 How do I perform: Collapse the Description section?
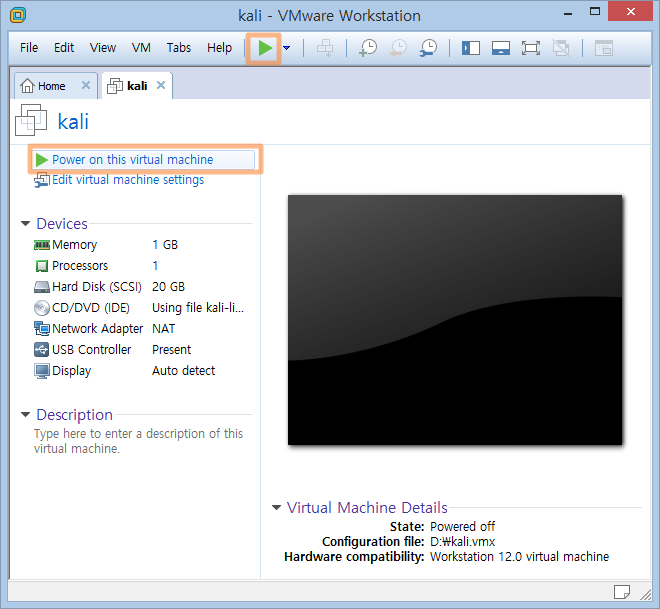pos(26,415)
